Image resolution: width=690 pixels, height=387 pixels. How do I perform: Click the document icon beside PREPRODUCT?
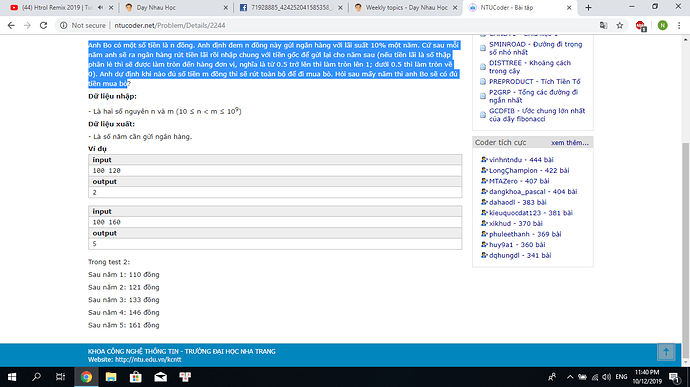tap(483, 82)
